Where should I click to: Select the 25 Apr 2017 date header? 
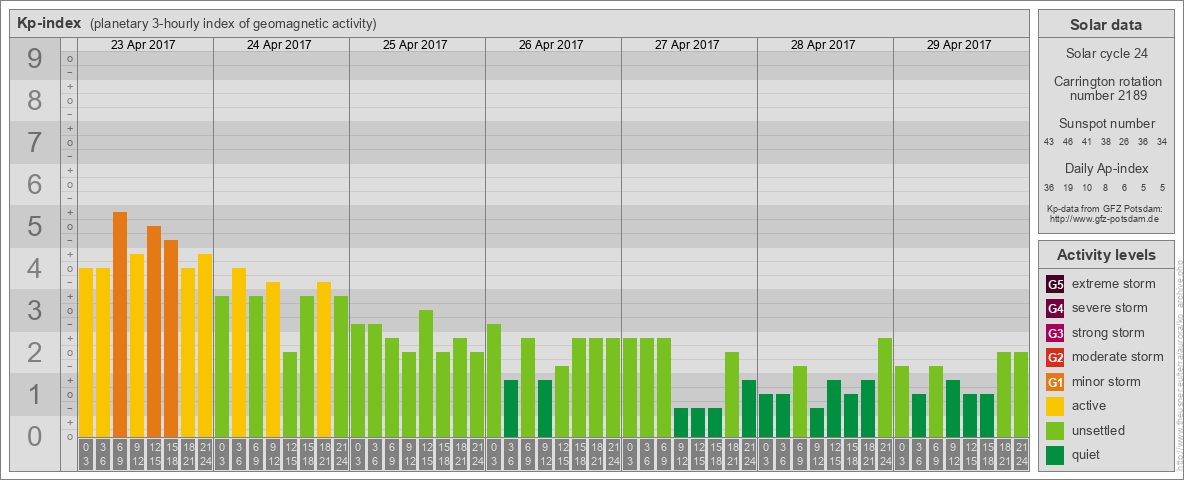click(415, 45)
